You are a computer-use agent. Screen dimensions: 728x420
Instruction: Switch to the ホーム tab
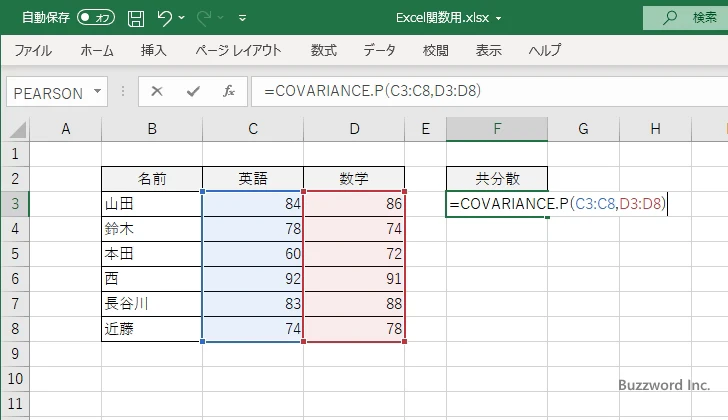pyautogui.click(x=97, y=50)
